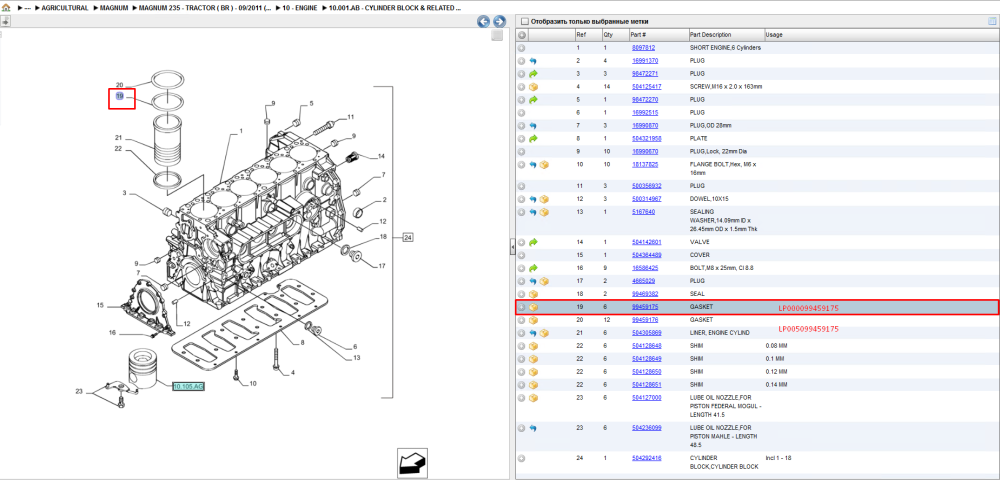Viewport: 1000px width, 480px height.
Task: Click the large arrow icon below the diagram
Action: [412, 463]
